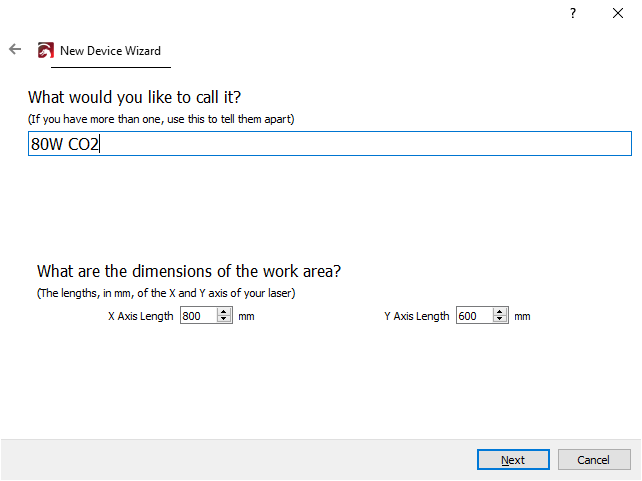
Task: Decrease the Y Axis Length with down arrow
Action: coord(499,320)
